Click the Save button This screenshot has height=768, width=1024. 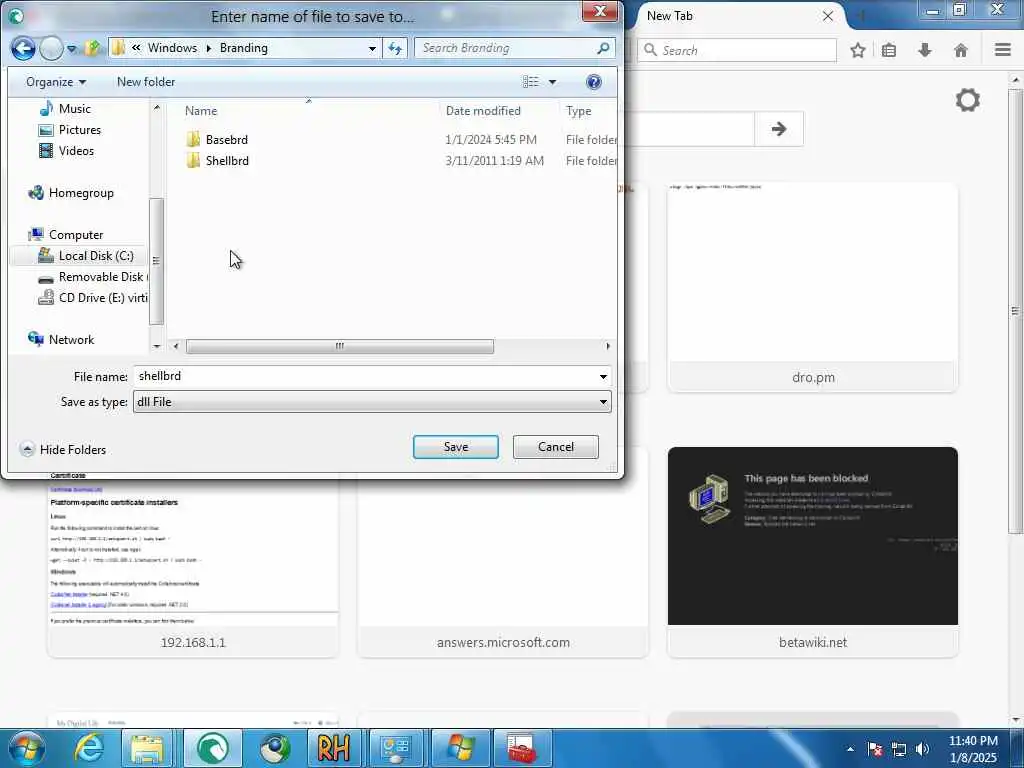(456, 447)
